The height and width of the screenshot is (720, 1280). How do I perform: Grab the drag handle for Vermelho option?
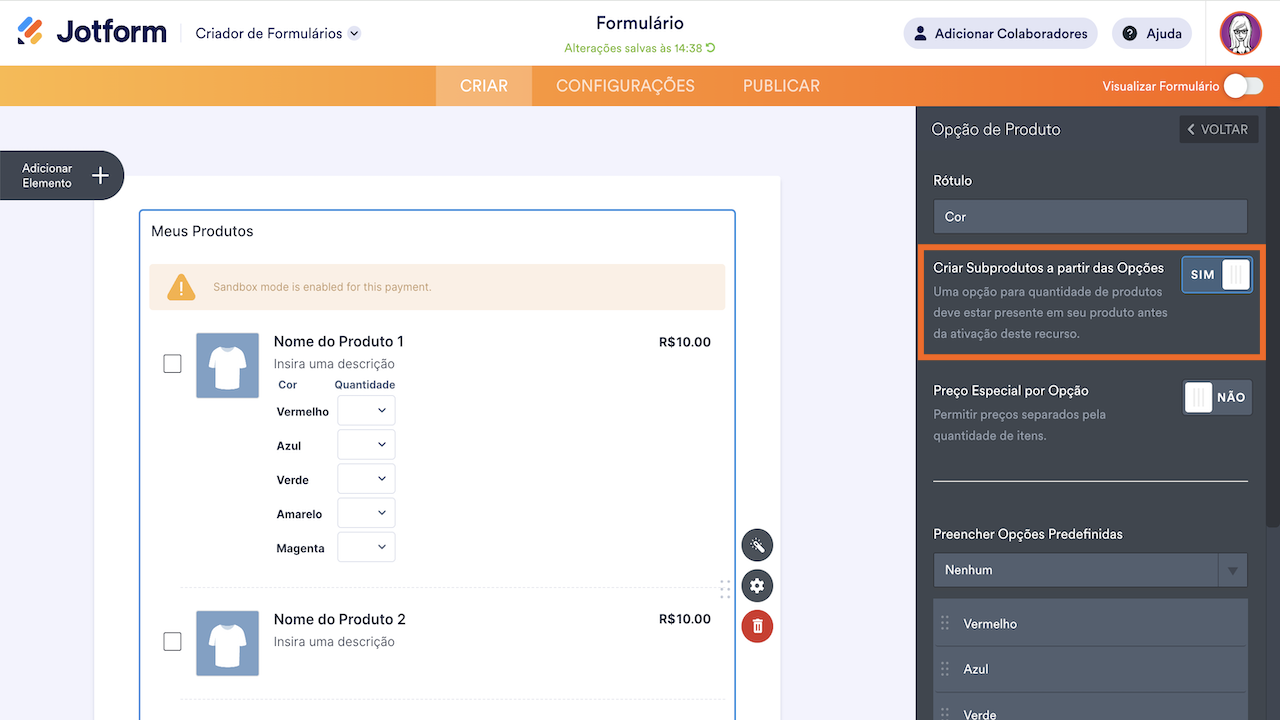pos(945,623)
